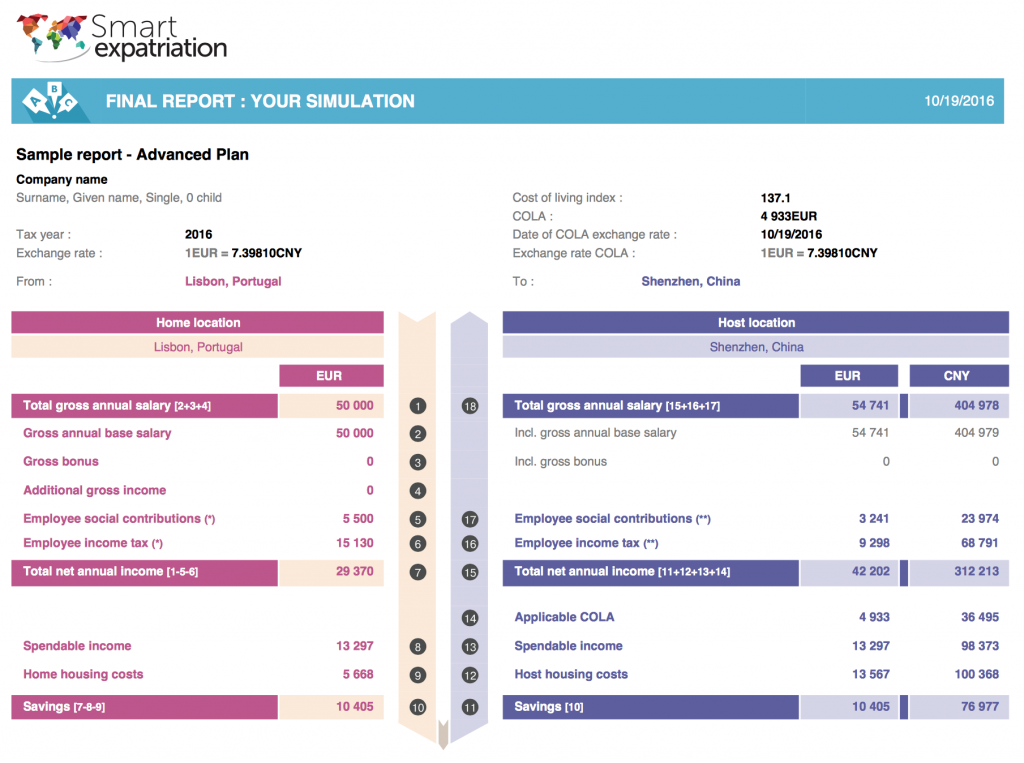Click the number 8 row marker
Image resolution: width=1024 pixels, height=763 pixels.
(x=418, y=647)
